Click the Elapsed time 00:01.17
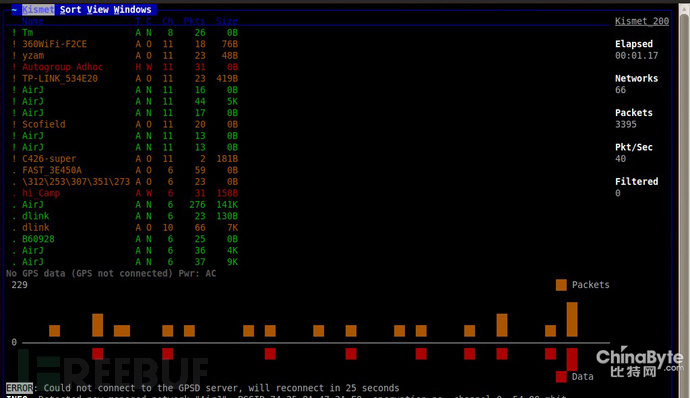The width and height of the screenshot is (690, 398). (x=636, y=55)
